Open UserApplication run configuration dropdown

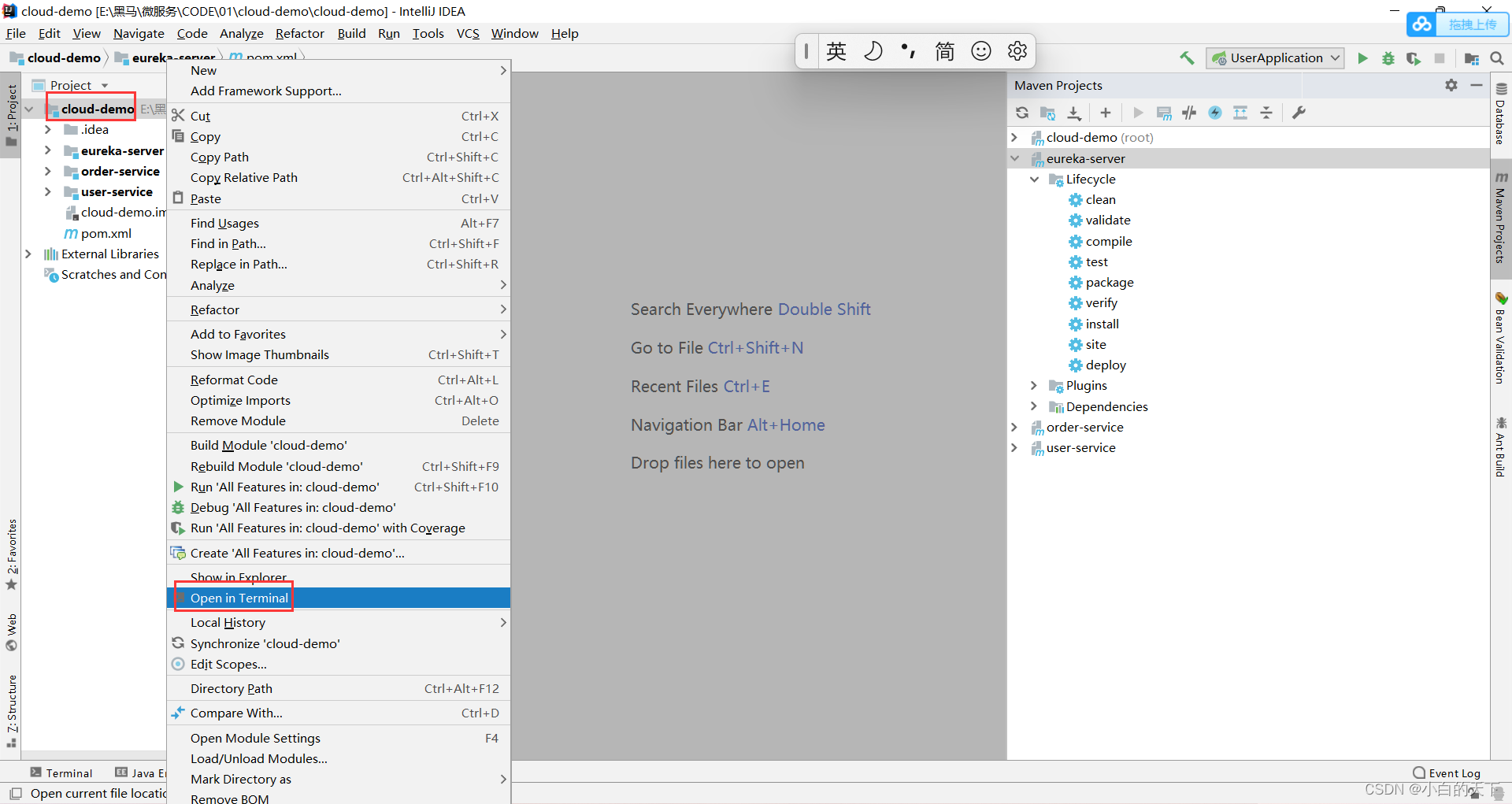click(x=1276, y=57)
